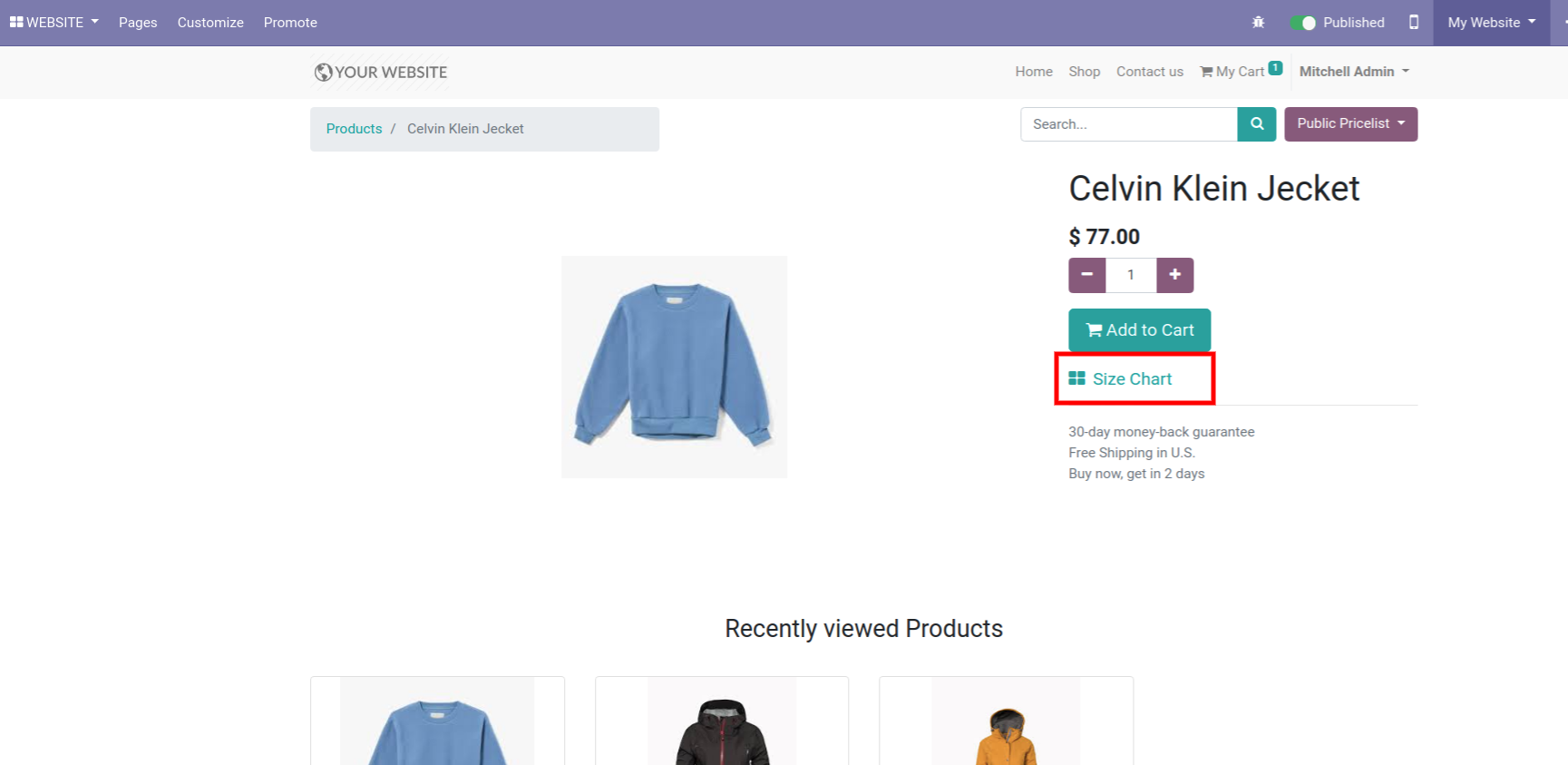Go to the Home page
Screen dimensions: 1568x765
pyautogui.click(x=1034, y=72)
